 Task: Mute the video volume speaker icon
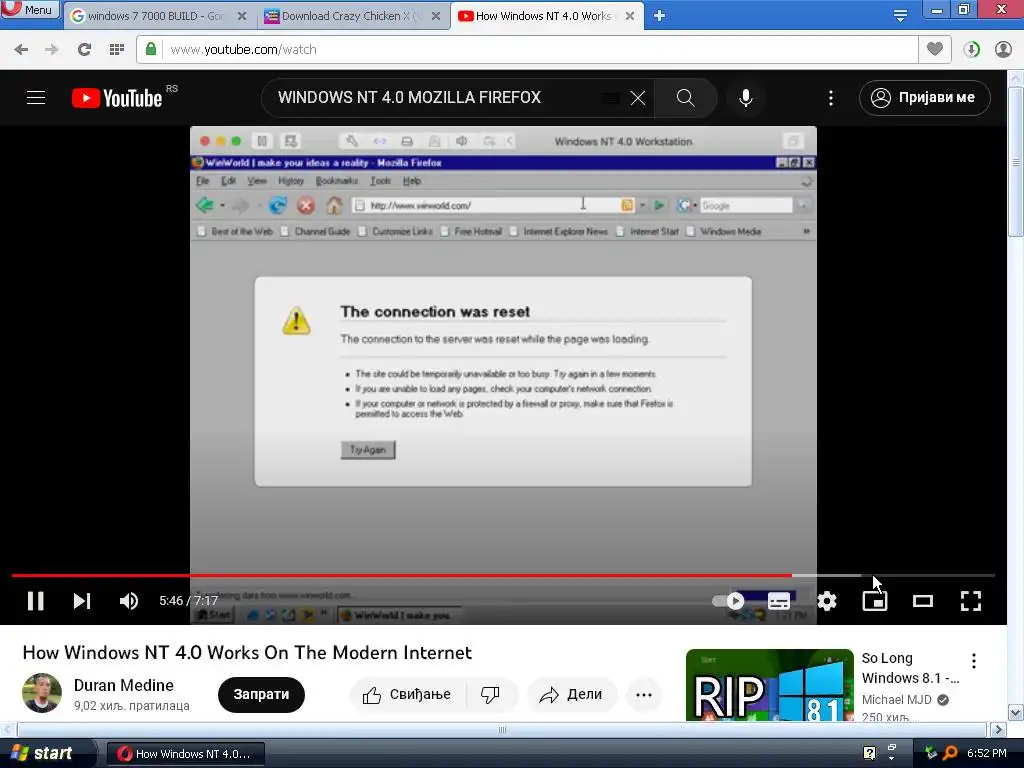click(x=129, y=601)
